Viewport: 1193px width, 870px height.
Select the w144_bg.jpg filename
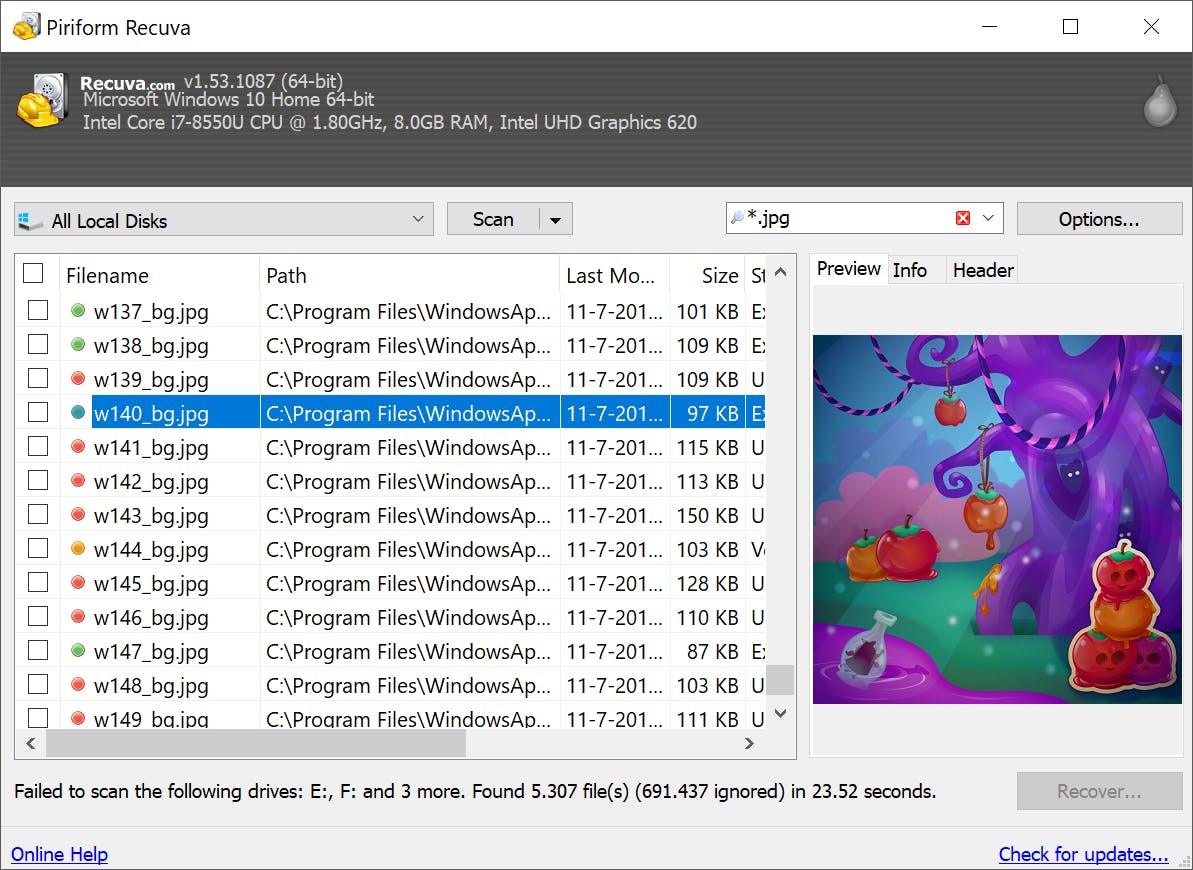coord(151,550)
